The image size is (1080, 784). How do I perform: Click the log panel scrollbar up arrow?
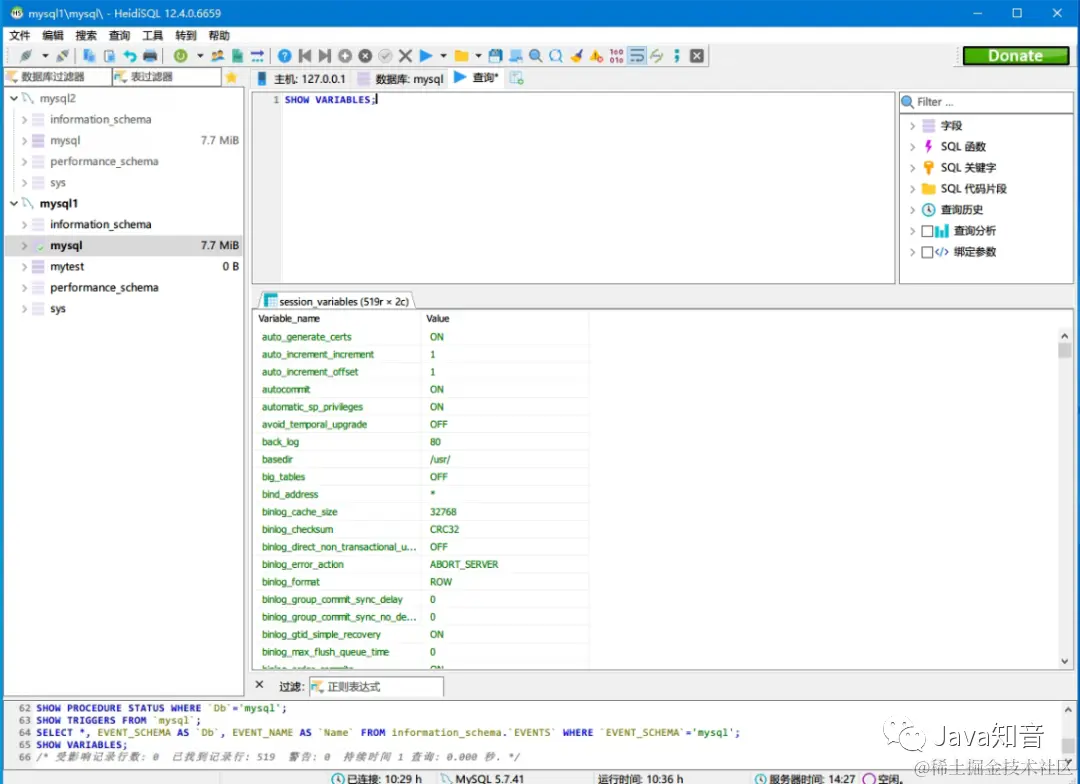coord(1068,710)
